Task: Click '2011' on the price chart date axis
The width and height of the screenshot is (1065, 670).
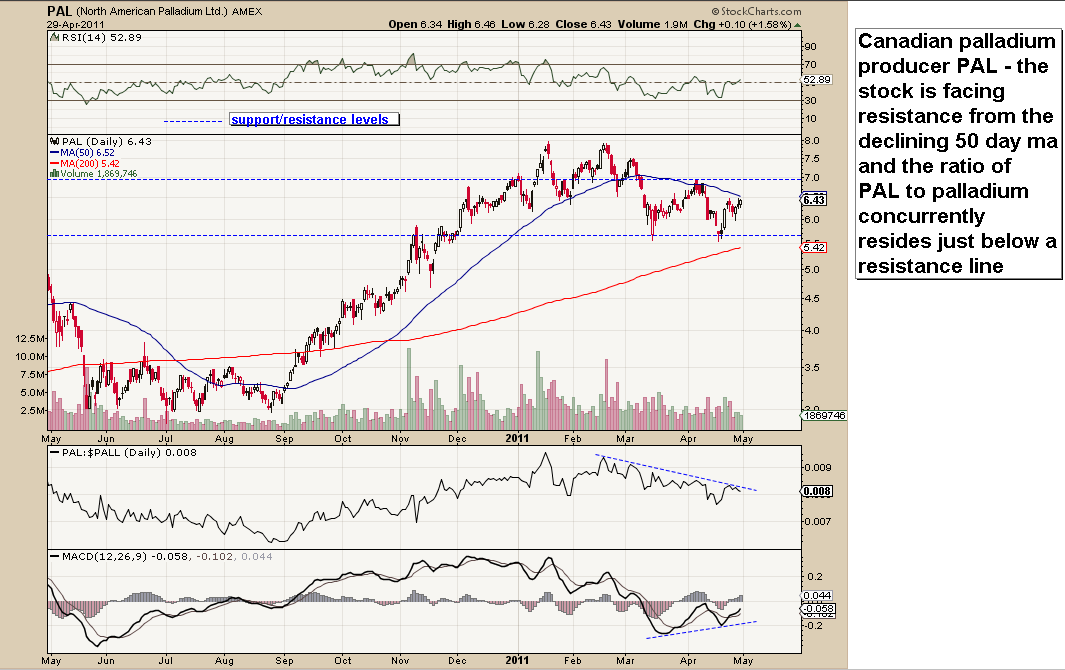Action: [x=517, y=438]
